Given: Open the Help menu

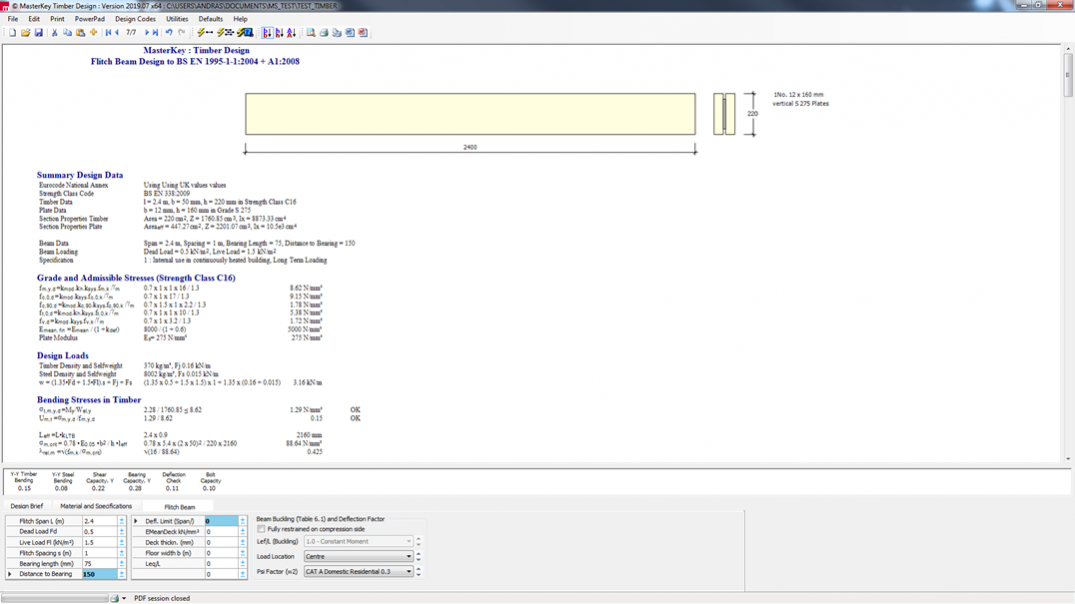Looking at the screenshot, I should [240, 19].
